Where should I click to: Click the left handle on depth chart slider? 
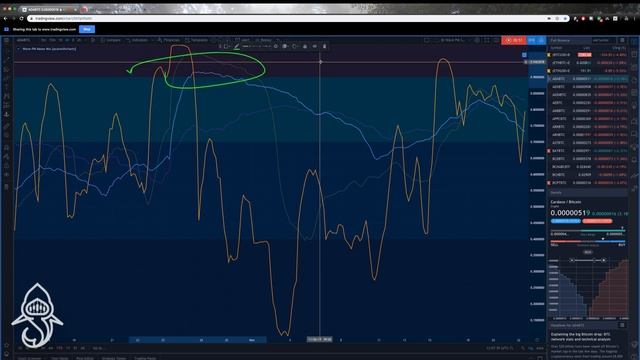tap(572, 260)
